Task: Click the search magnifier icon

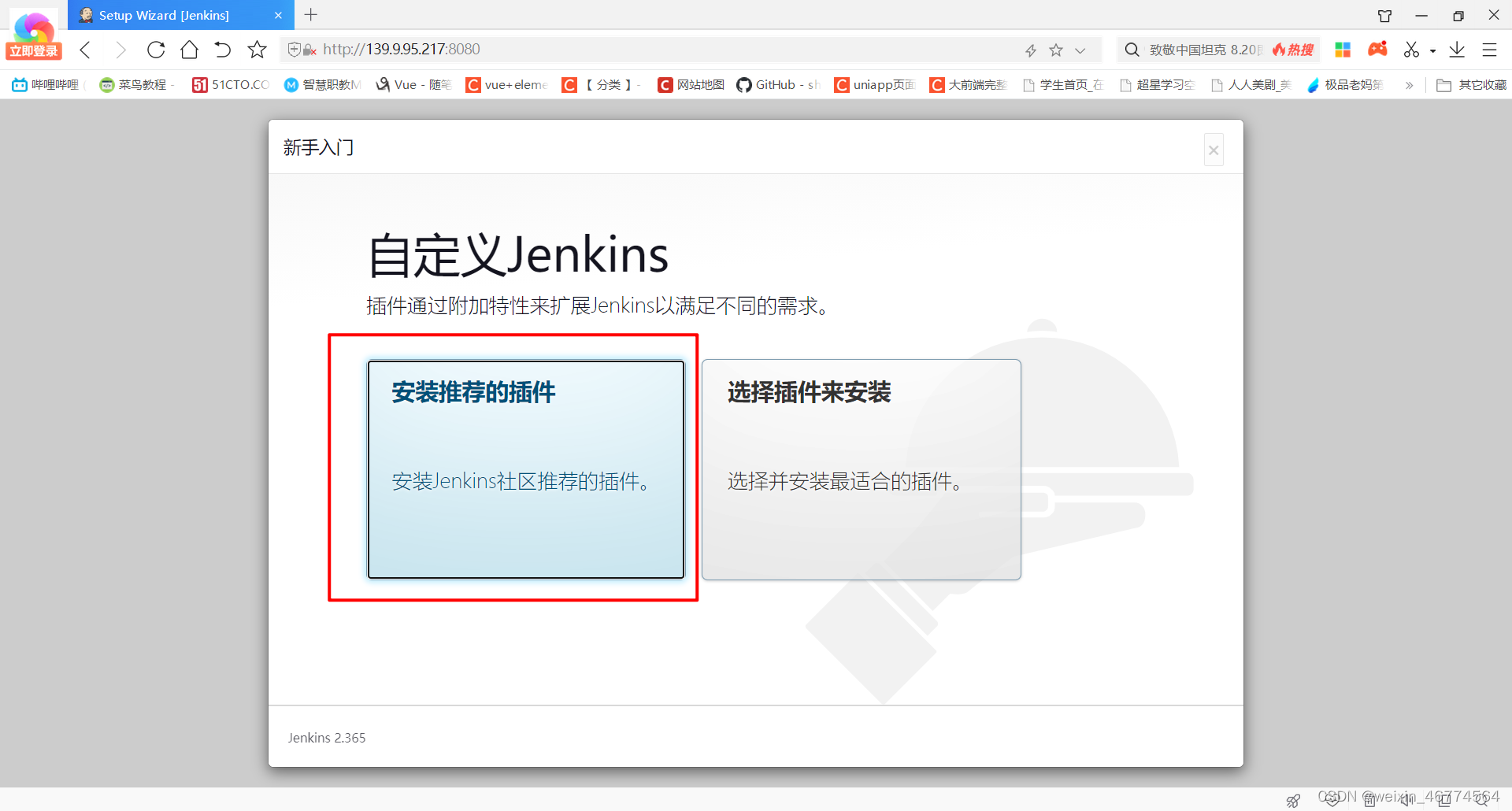Action: point(1132,50)
